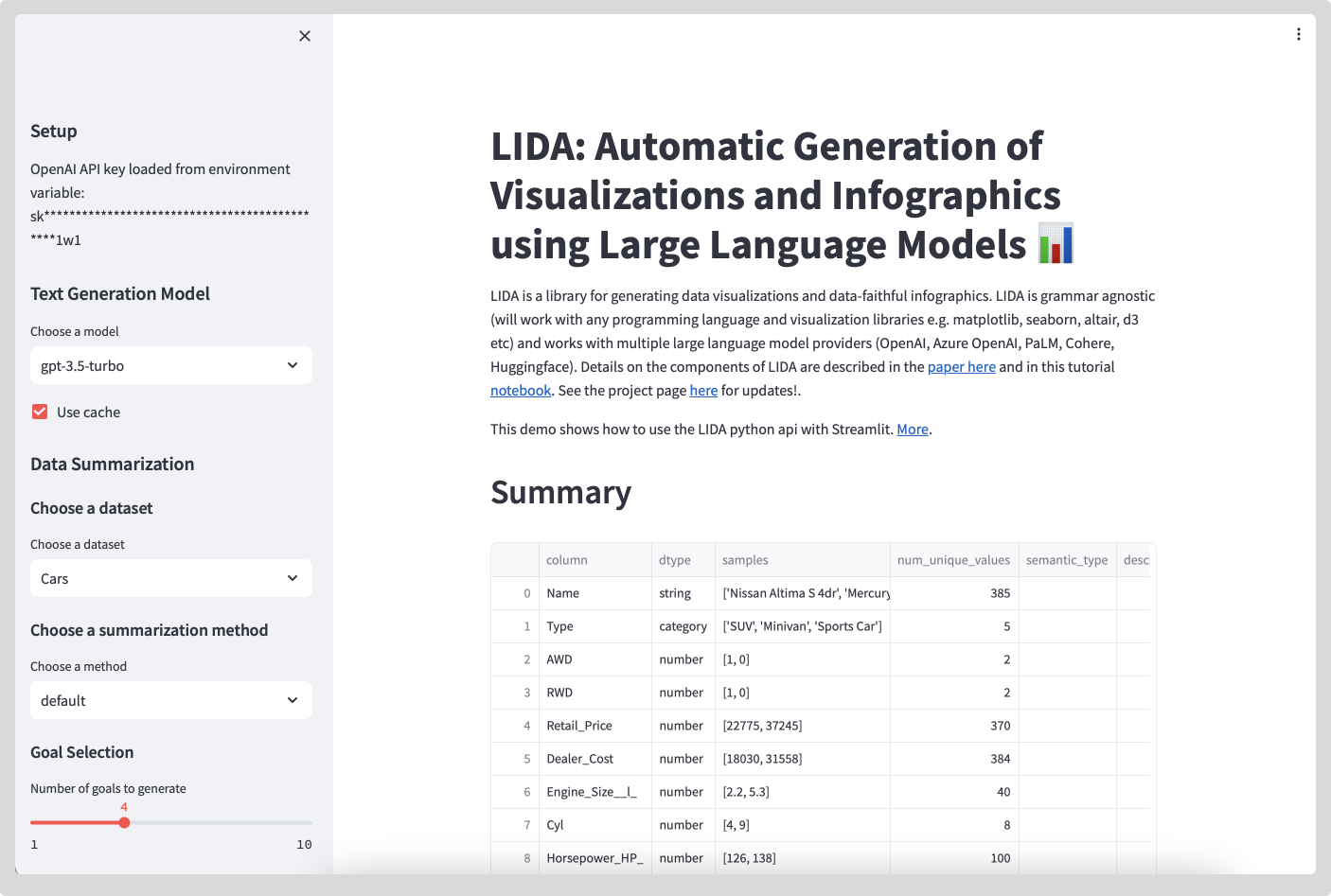The height and width of the screenshot is (896, 1331).
Task: Click the unique values cell '370'
Action: pos(954,726)
